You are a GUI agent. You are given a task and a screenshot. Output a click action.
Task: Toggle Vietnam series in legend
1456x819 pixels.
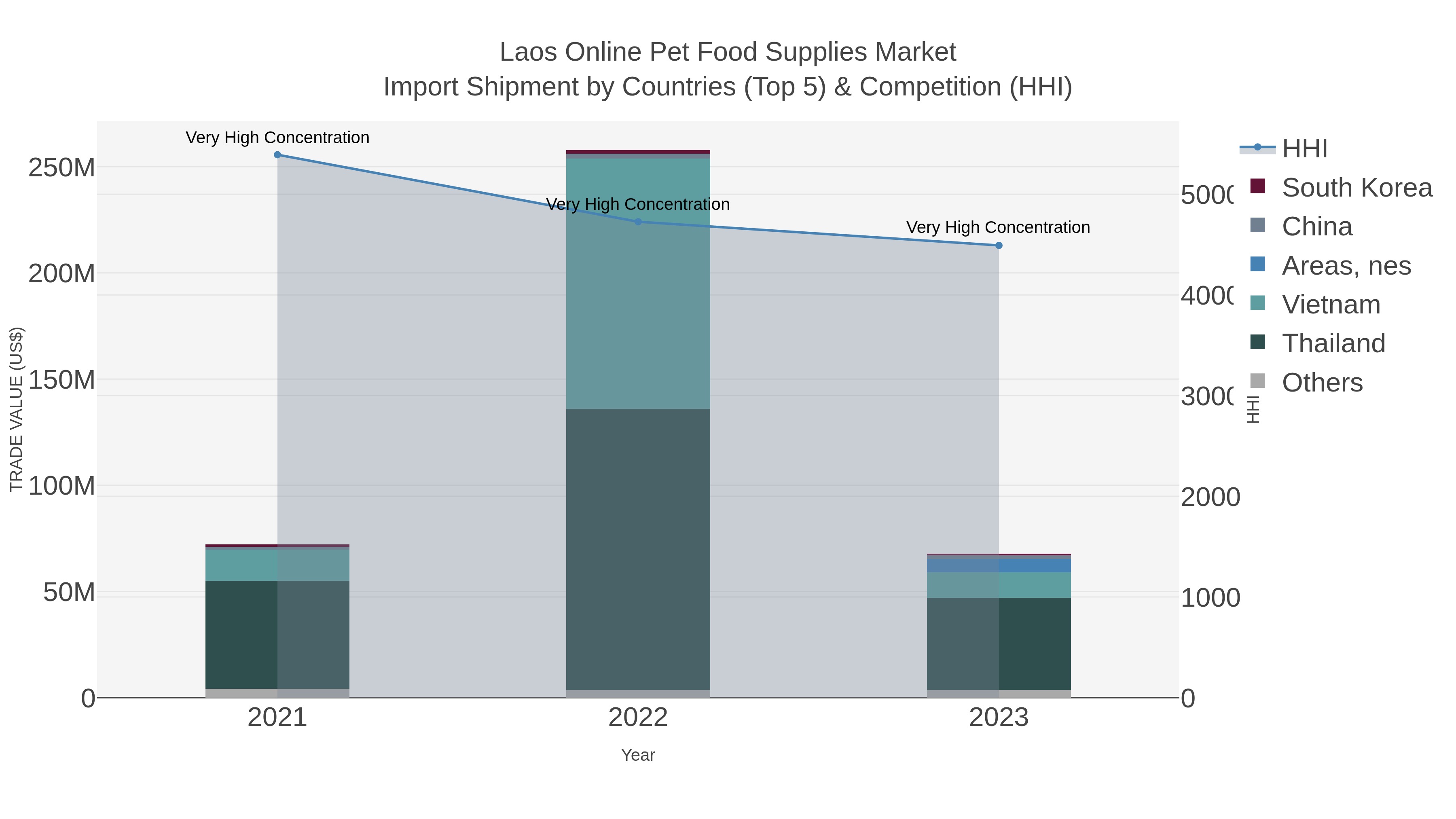(x=1315, y=305)
